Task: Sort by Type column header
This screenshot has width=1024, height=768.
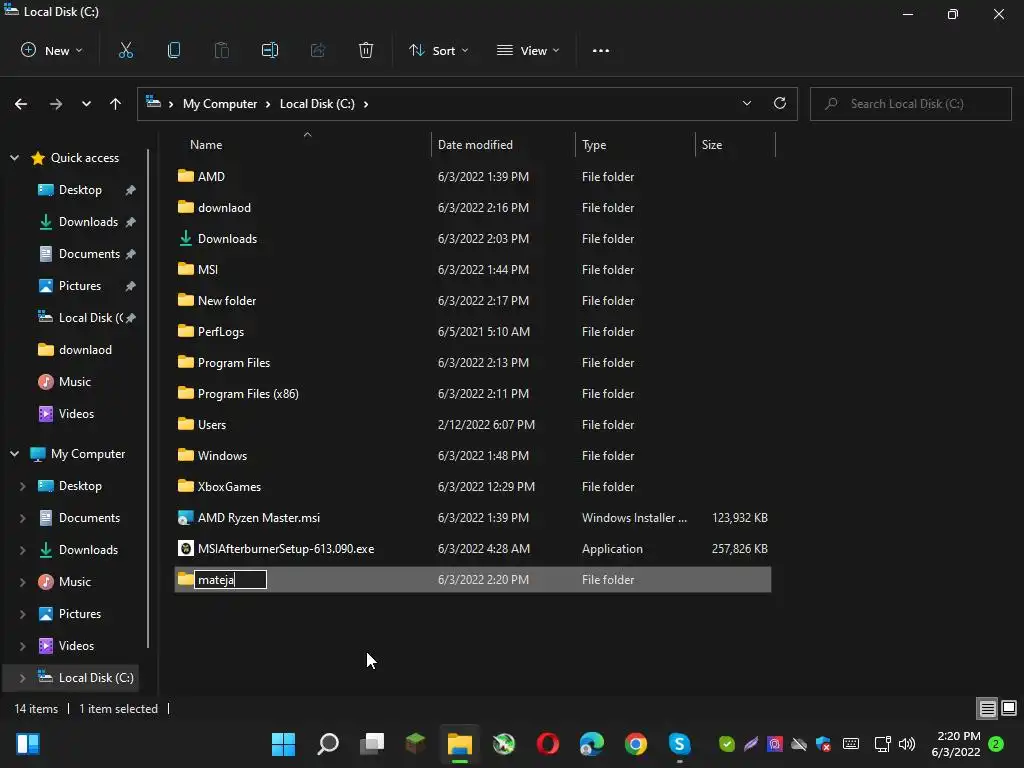Action: [x=594, y=145]
